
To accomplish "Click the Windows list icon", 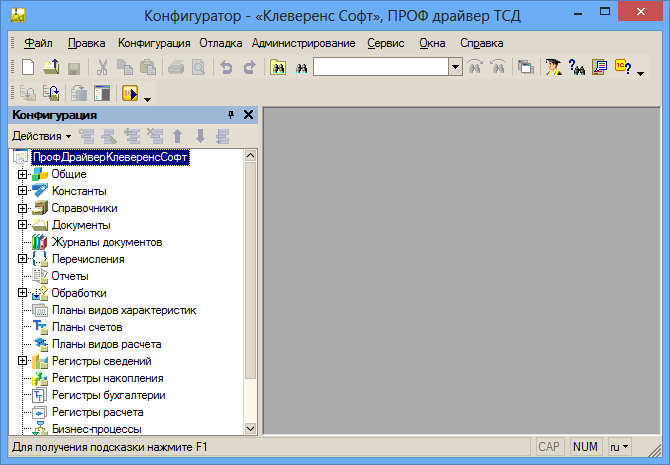I will [x=526, y=68].
